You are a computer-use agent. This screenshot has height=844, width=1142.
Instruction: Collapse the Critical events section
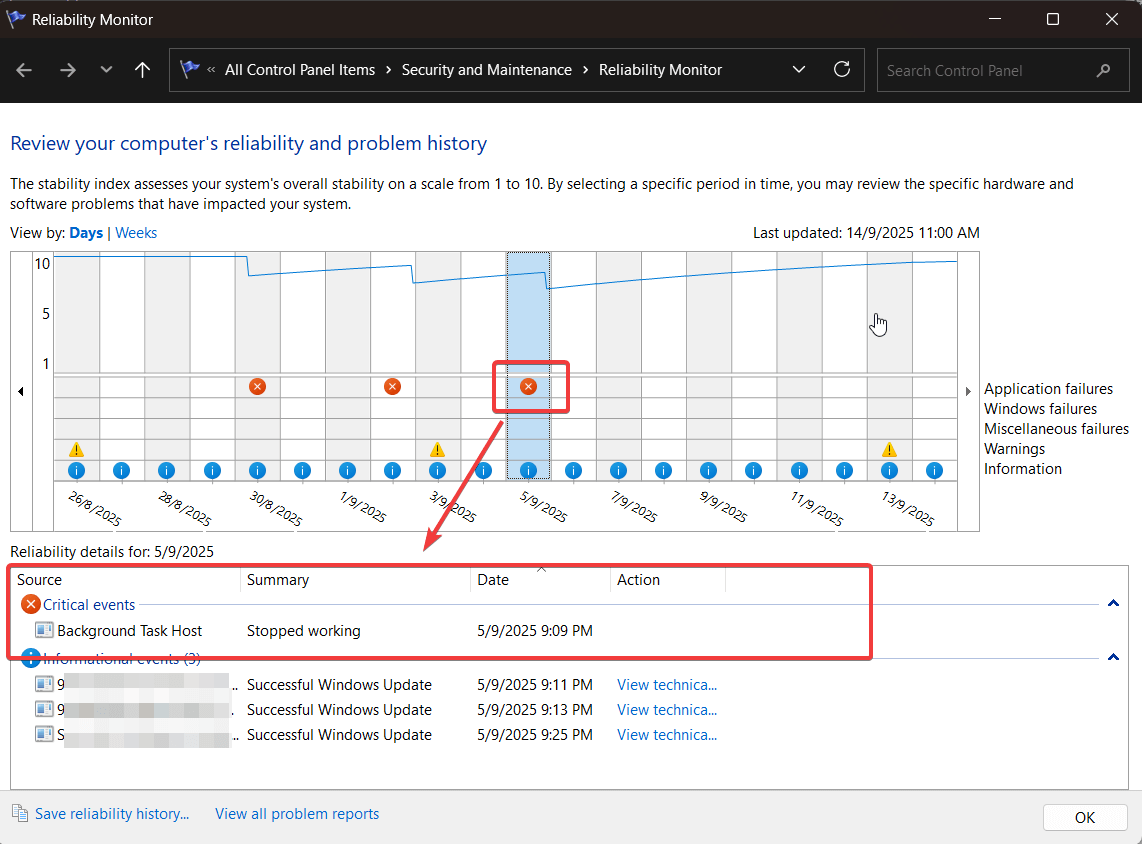[1112, 604]
